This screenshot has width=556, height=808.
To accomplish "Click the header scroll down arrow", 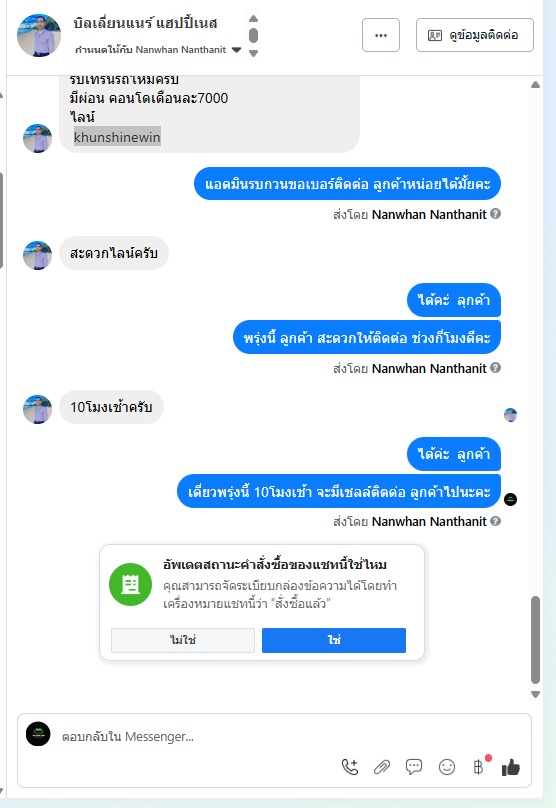I will point(253,53).
